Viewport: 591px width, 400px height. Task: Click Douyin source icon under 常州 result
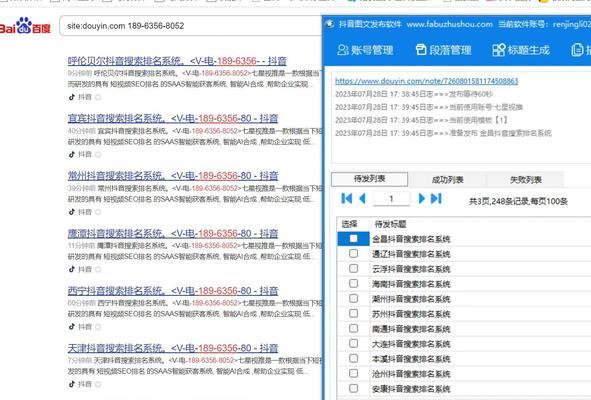coord(72,212)
